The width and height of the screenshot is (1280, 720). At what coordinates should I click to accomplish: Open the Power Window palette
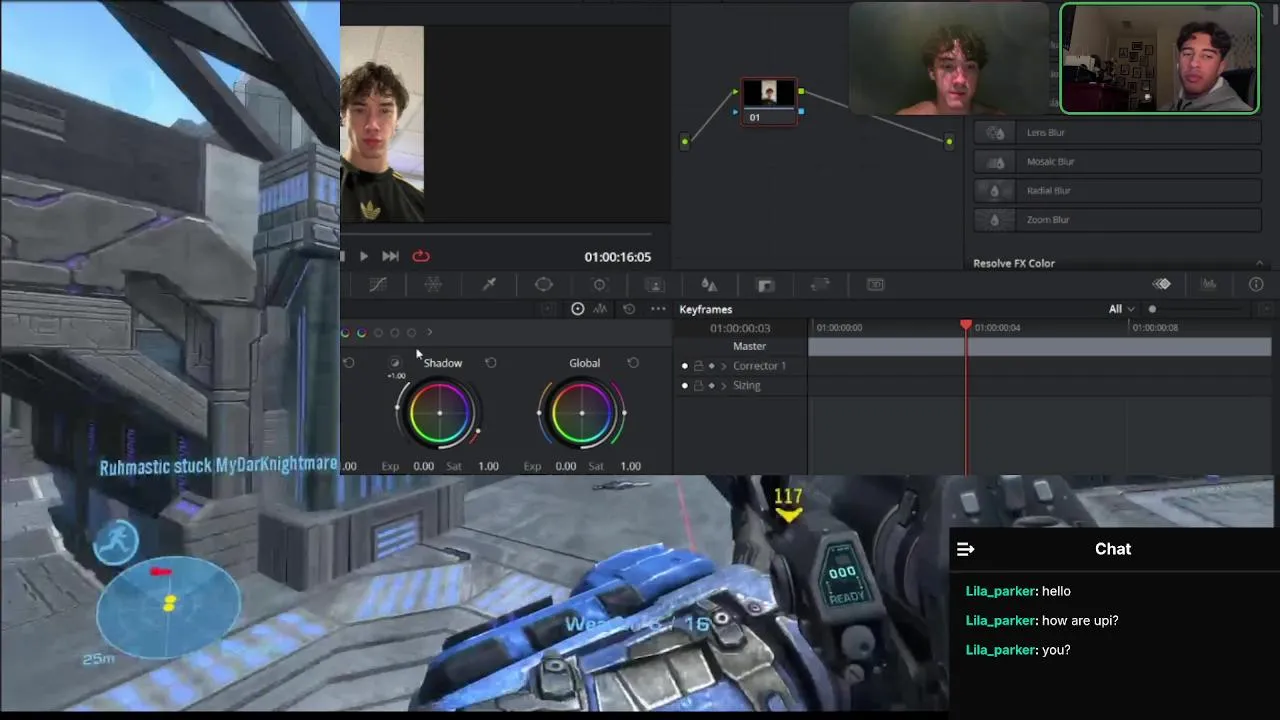click(x=544, y=285)
